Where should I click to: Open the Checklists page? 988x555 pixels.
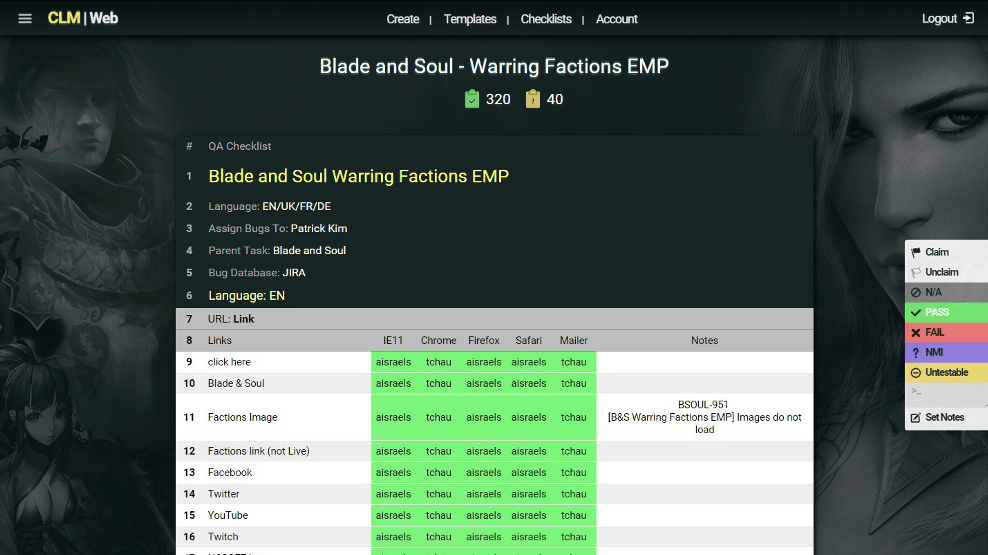[x=546, y=19]
